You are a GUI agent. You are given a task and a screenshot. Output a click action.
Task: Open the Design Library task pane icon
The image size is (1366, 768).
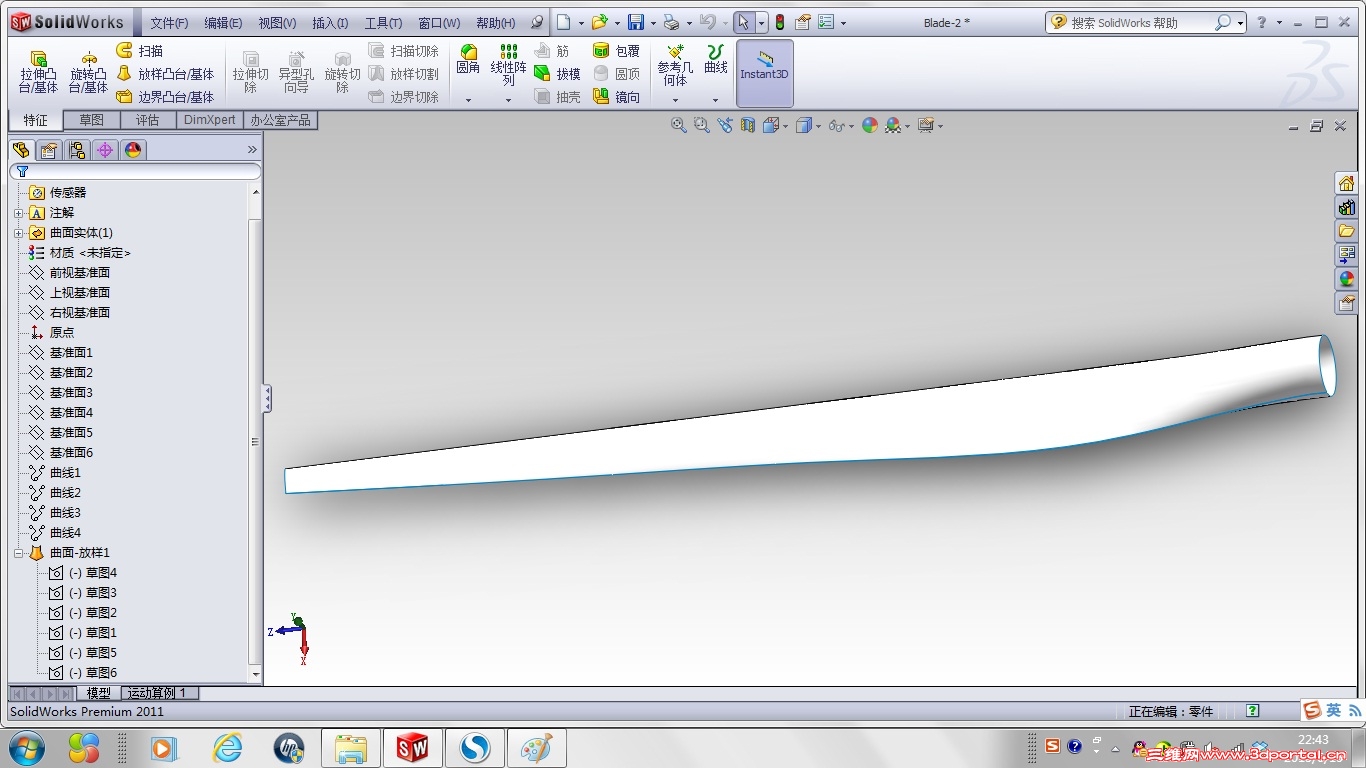(x=1347, y=207)
